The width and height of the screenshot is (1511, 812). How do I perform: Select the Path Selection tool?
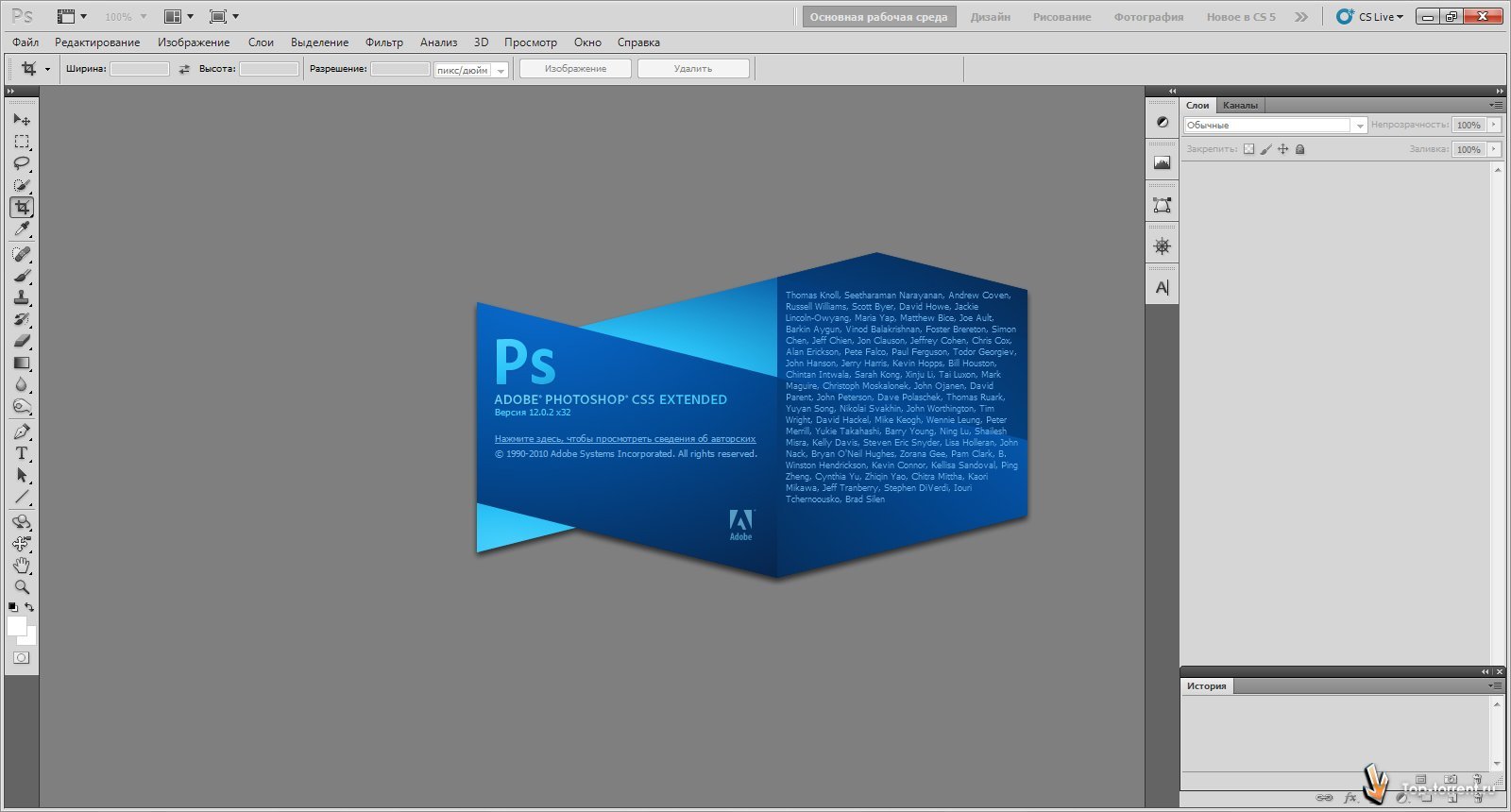pos(22,475)
